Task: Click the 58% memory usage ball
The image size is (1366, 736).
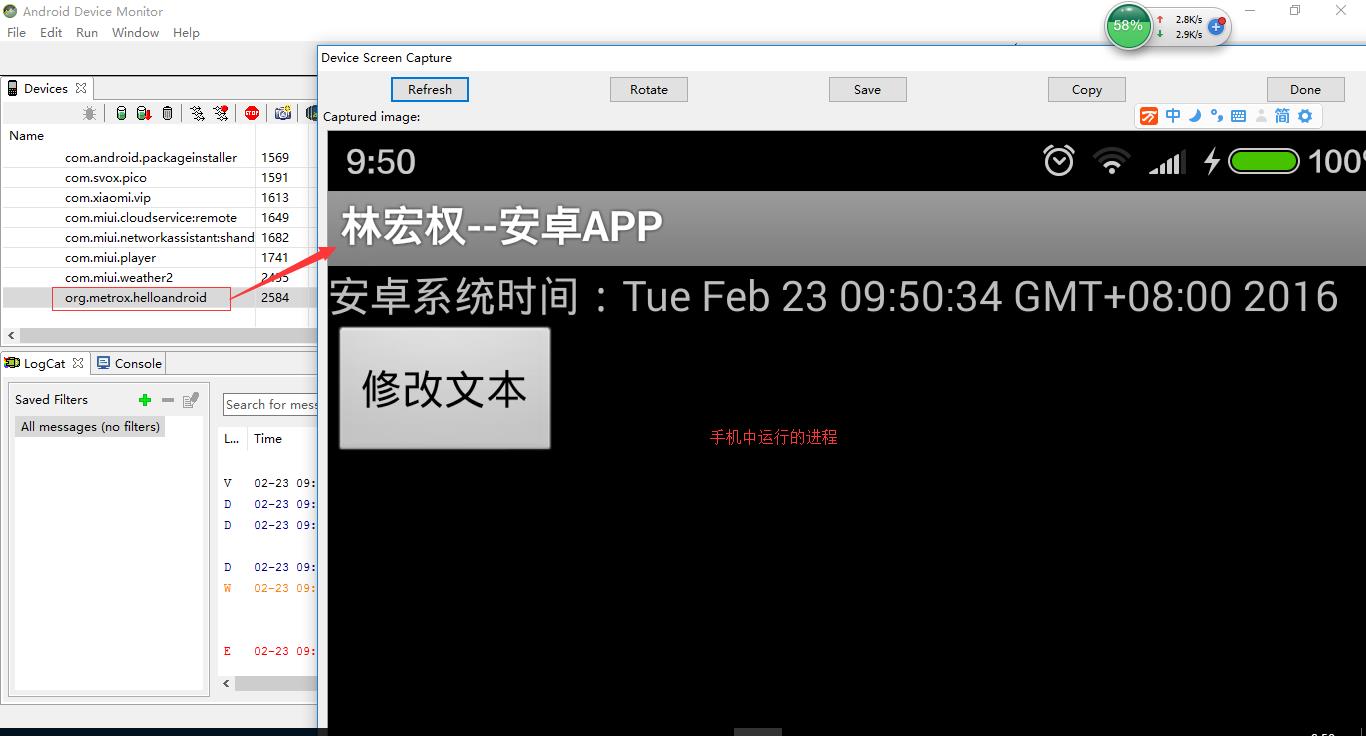Action: coord(1128,26)
